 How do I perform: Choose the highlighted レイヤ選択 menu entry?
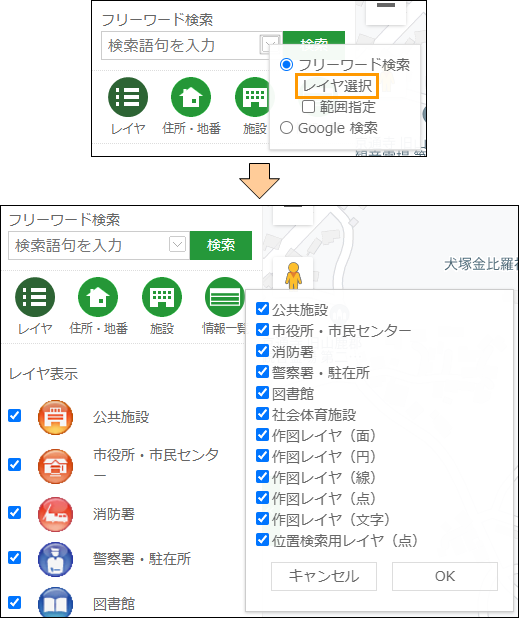click(x=337, y=86)
